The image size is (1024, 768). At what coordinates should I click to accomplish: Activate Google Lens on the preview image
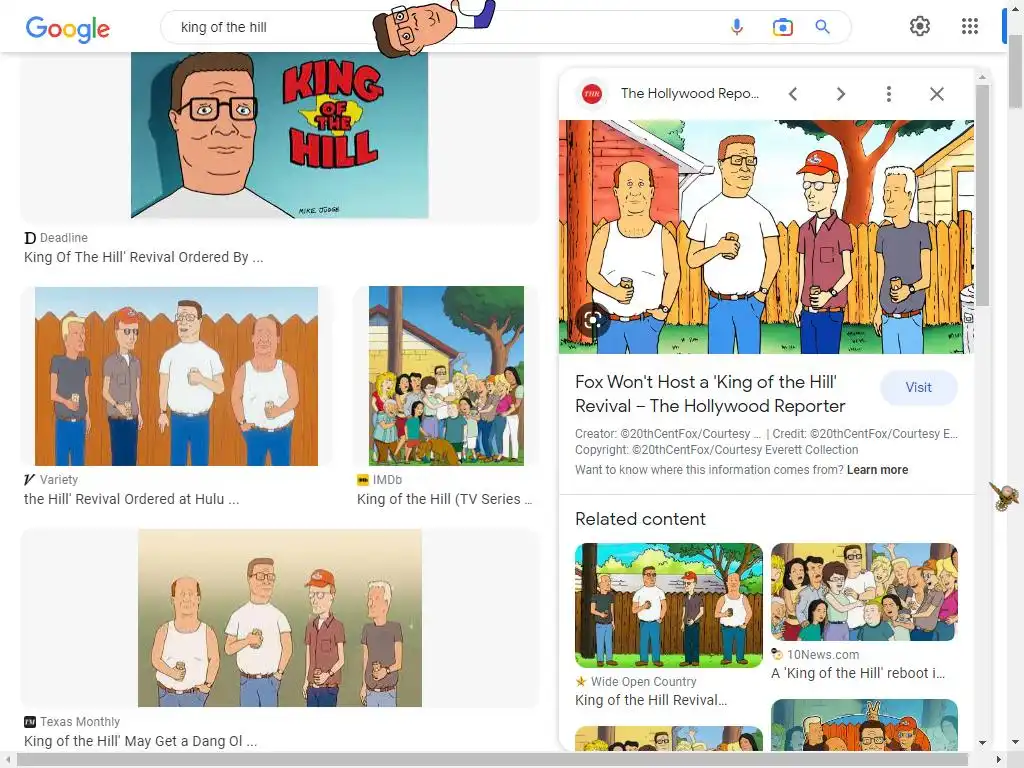(x=593, y=319)
